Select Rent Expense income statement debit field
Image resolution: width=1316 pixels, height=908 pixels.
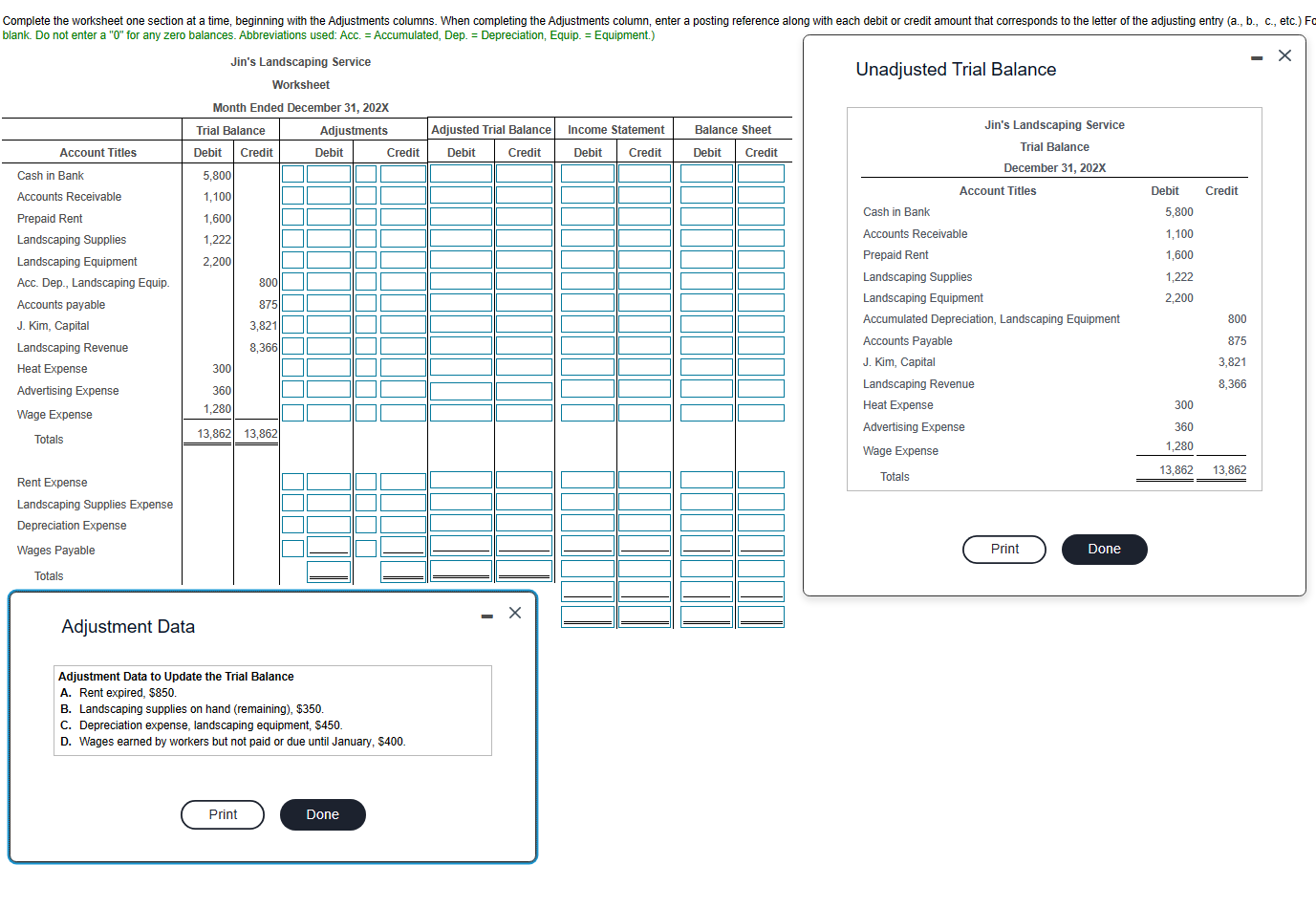point(587,481)
